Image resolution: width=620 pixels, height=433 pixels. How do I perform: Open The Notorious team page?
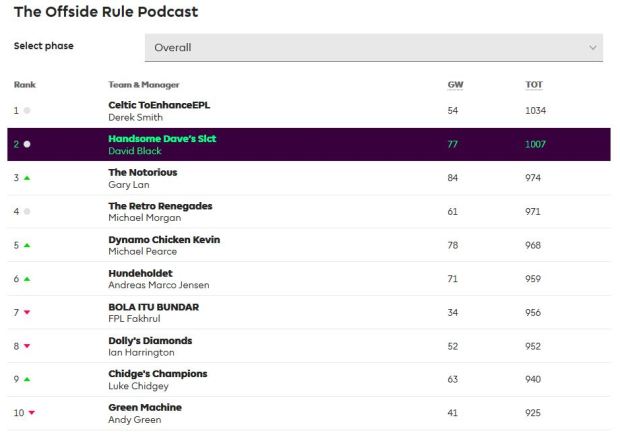[143, 172]
